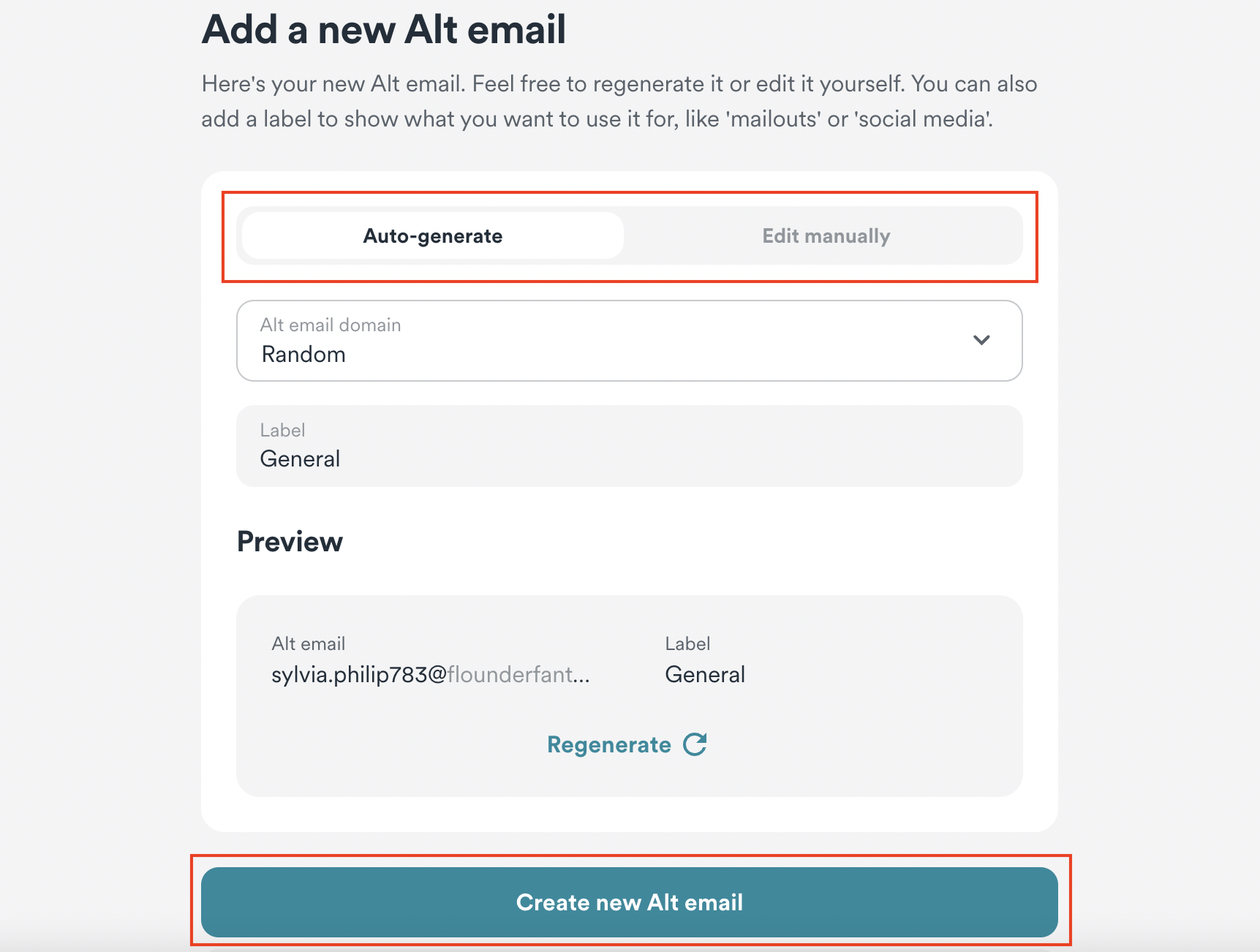The image size is (1260, 952).
Task: Expand the Alt email domain chevron
Action: coord(981,340)
